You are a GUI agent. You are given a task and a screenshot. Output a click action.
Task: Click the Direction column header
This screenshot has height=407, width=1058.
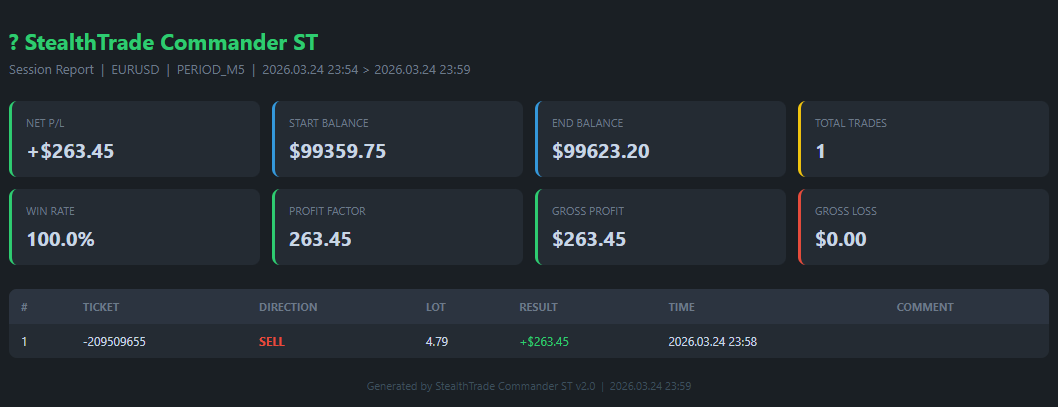pos(288,307)
